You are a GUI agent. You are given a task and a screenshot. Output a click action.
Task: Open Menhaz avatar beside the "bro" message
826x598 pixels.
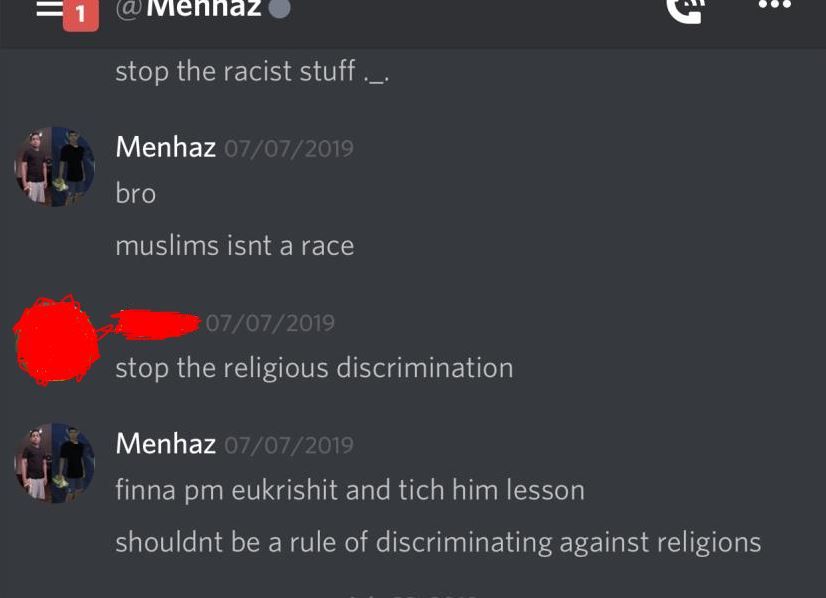[x=54, y=166]
